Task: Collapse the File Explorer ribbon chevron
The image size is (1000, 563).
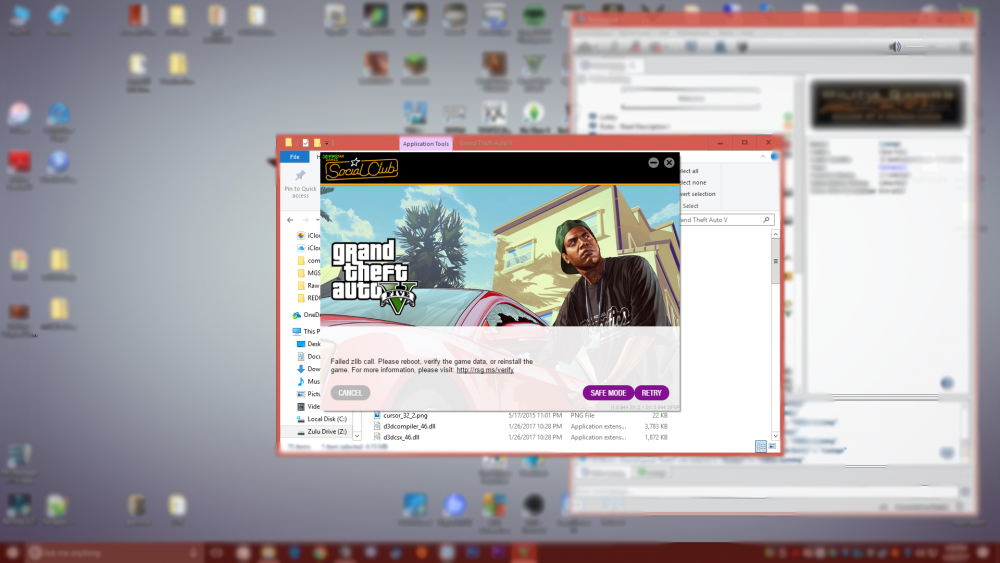Action: (763, 157)
